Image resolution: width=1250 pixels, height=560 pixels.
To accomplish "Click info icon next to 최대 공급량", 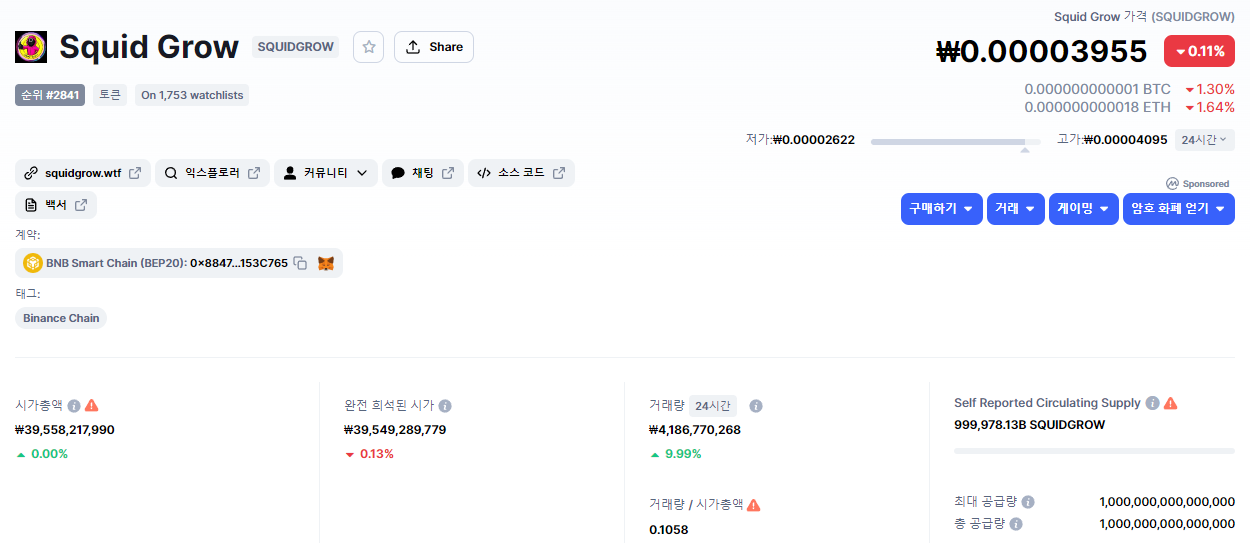I will (x=1028, y=502).
